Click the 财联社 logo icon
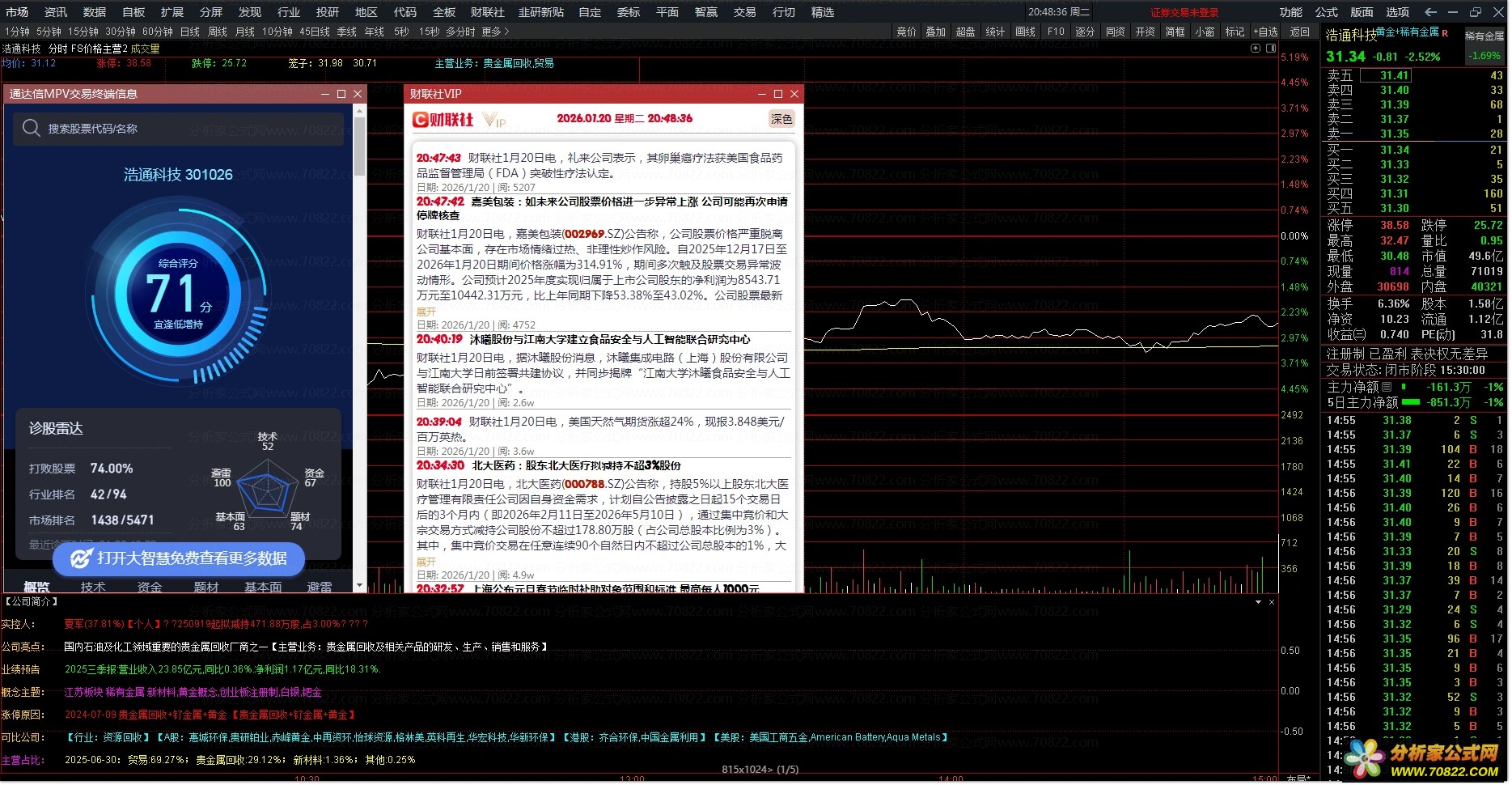 443,120
